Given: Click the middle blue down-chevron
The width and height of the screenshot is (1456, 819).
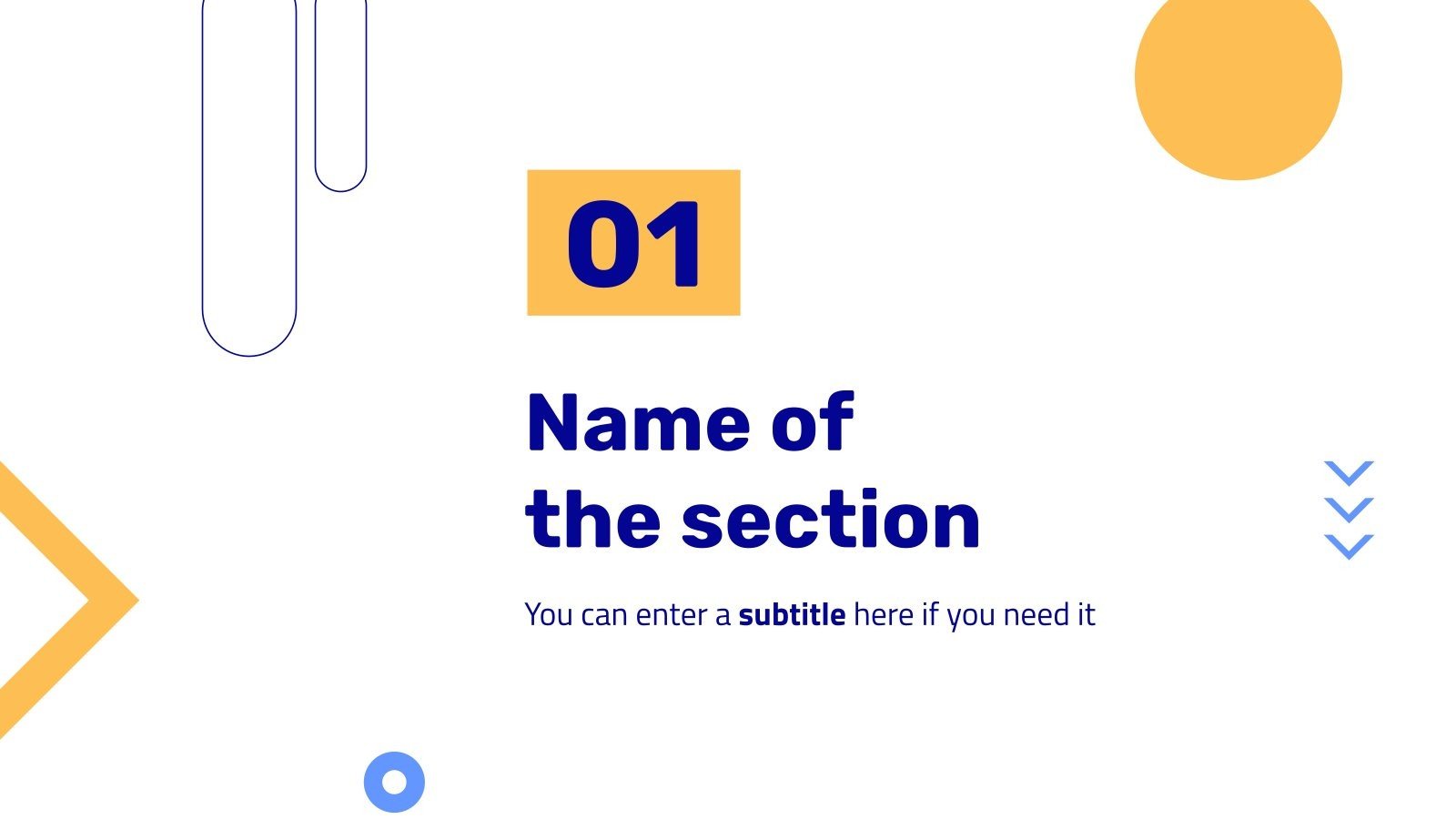Looking at the screenshot, I should (x=1349, y=511).
